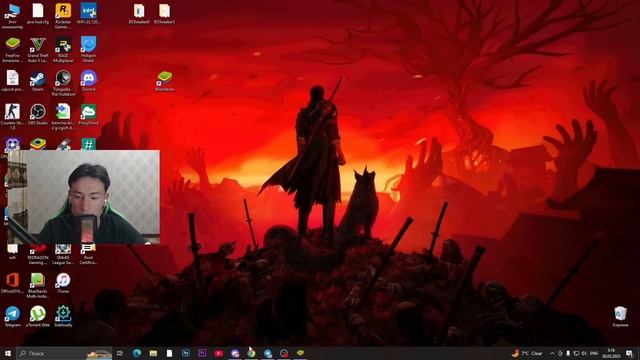
Task: Open the Intel WiFi driver icon
Action: (88, 14)
